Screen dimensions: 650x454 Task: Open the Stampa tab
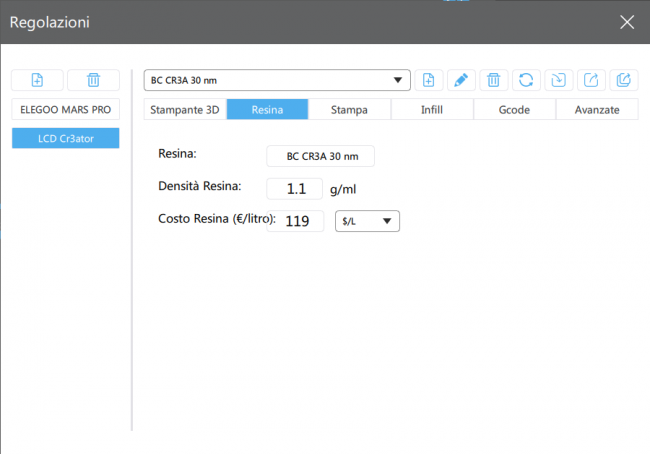pos(349,110)
